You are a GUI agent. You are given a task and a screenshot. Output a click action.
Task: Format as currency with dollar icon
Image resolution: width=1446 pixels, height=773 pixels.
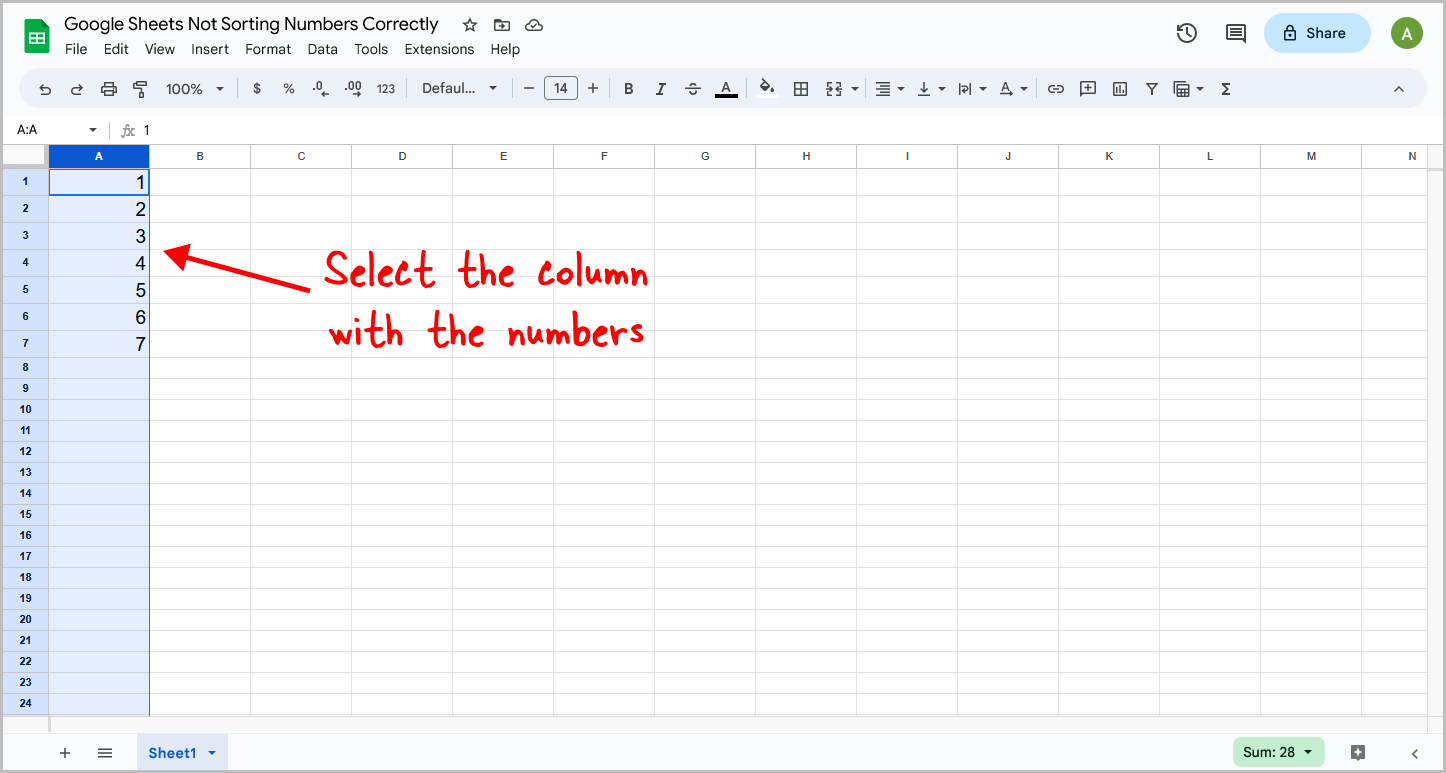257,89
